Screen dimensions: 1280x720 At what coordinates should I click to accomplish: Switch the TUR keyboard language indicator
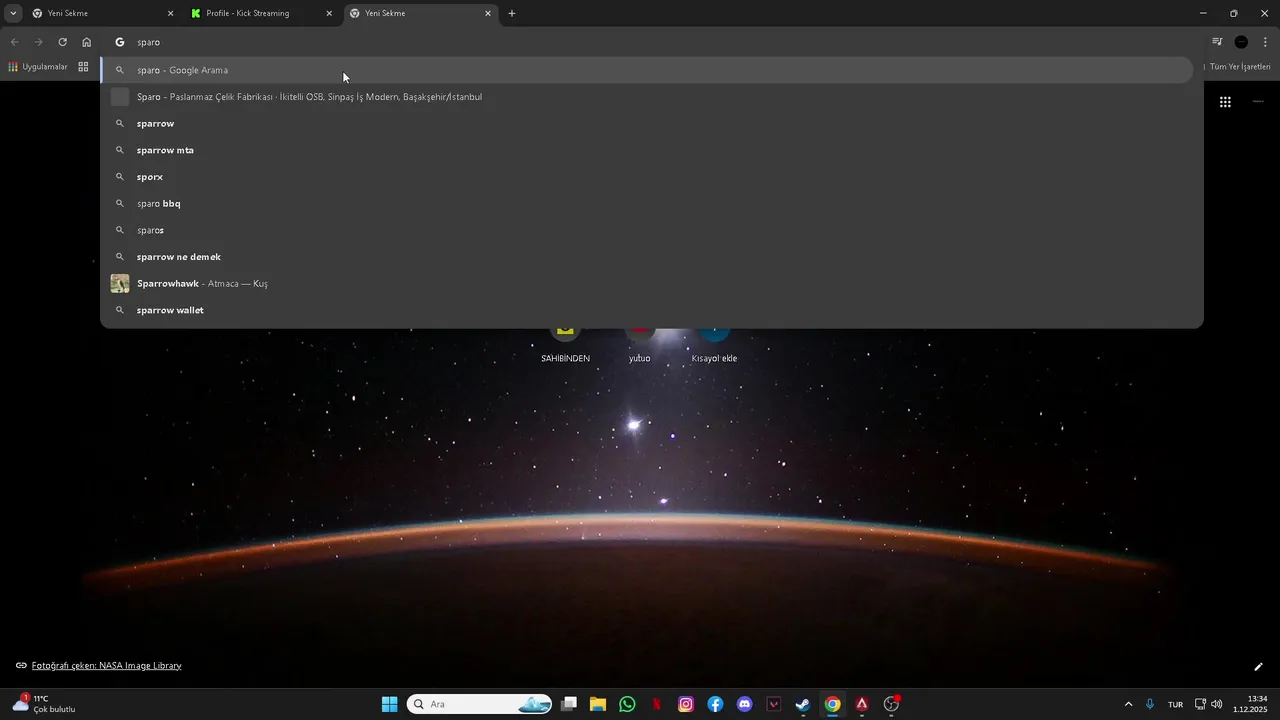point(1176,704)
